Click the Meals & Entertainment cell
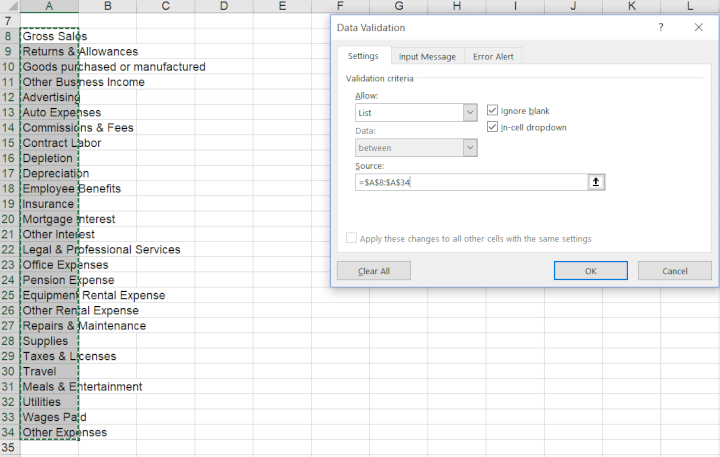This screenshot has height=457, width=720. pyautogui.click(x=49, y=387)
